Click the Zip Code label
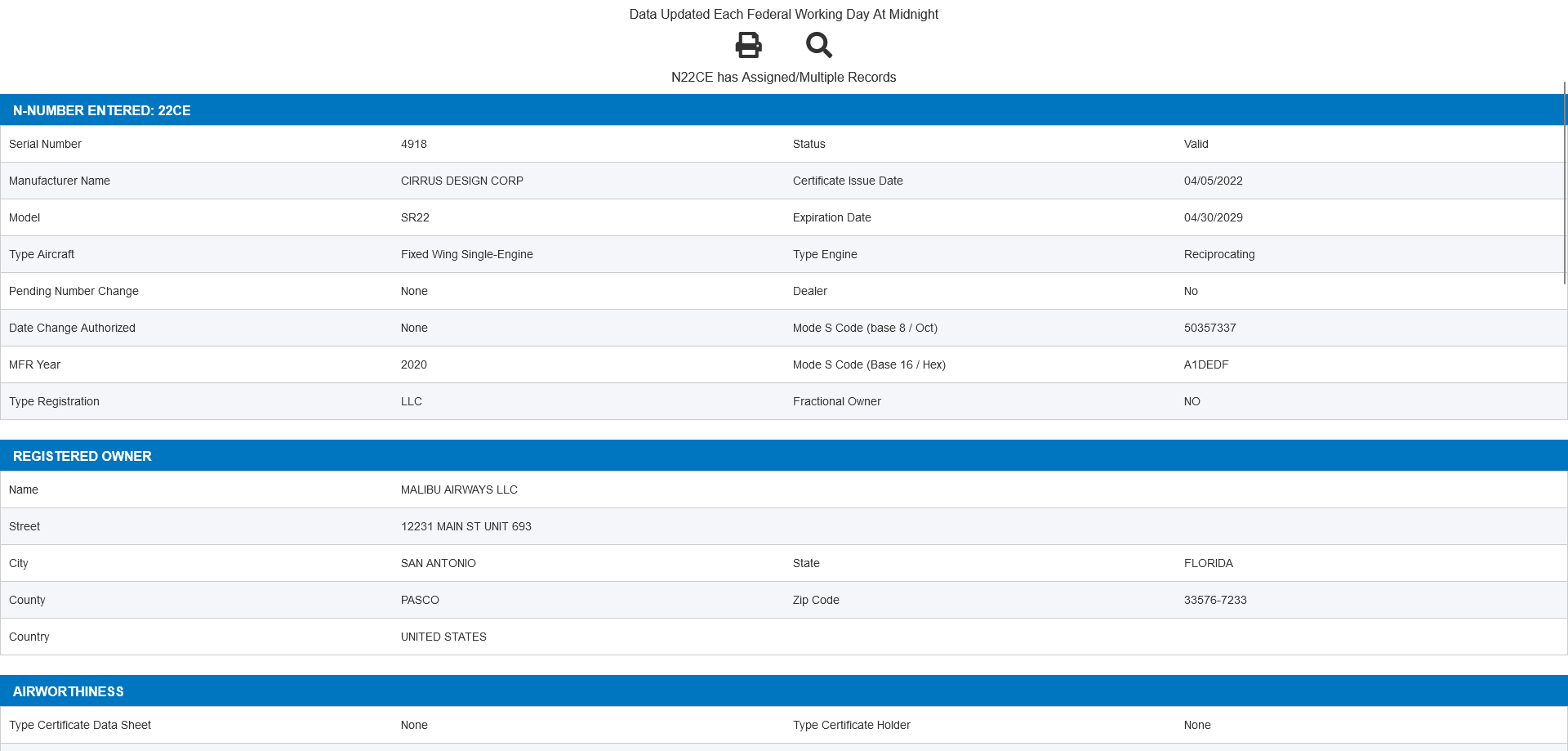Image resolution: width=1568 pixels, height=751 pixels. click(816, 600)
